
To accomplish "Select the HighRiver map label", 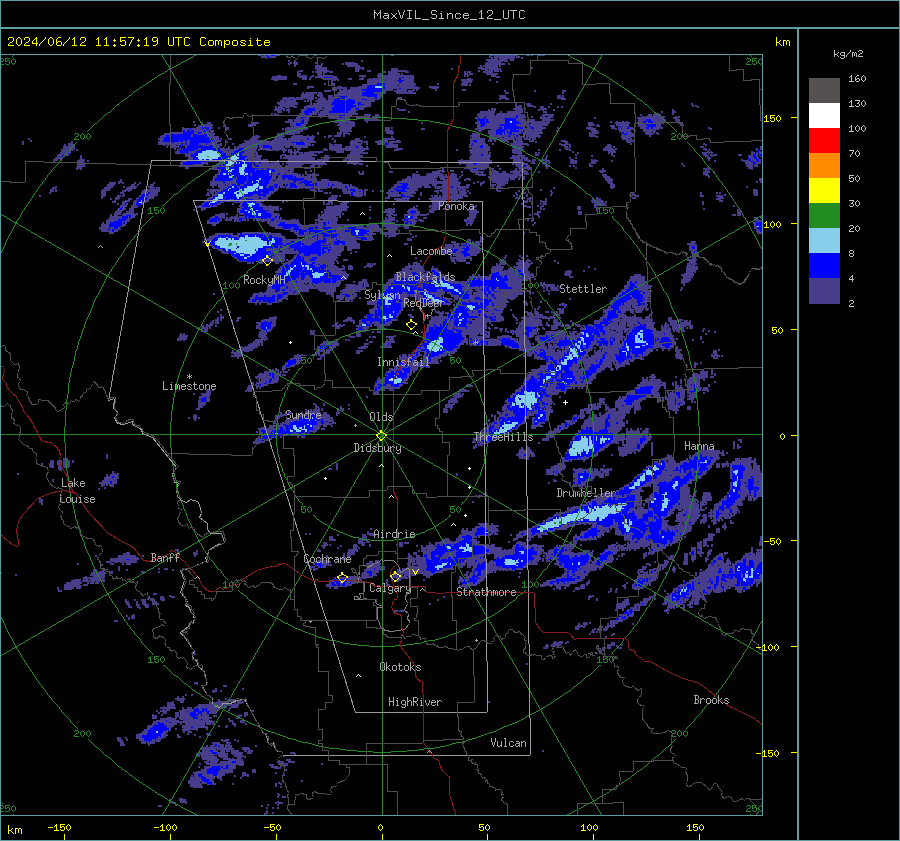I will [x=415, y=702].
